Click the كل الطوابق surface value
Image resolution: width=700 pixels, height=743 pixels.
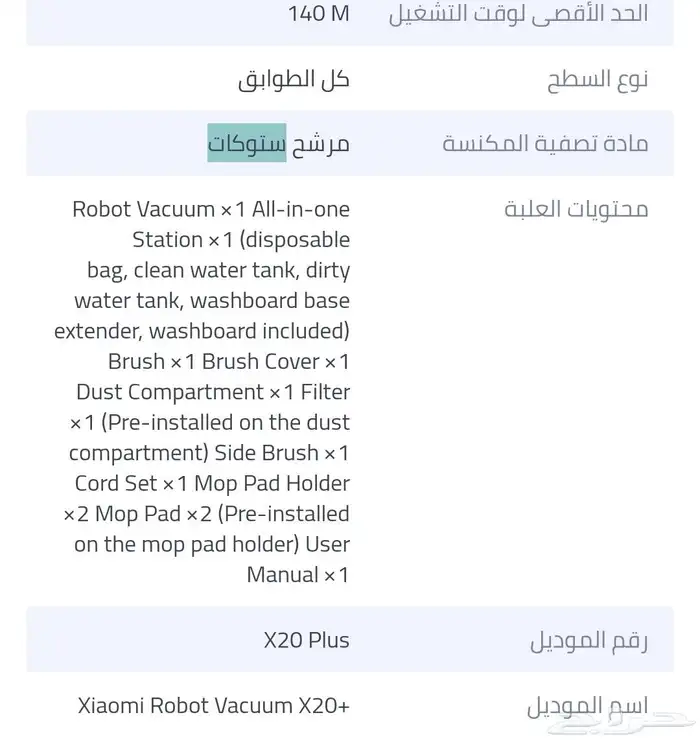tap(294, 80)
